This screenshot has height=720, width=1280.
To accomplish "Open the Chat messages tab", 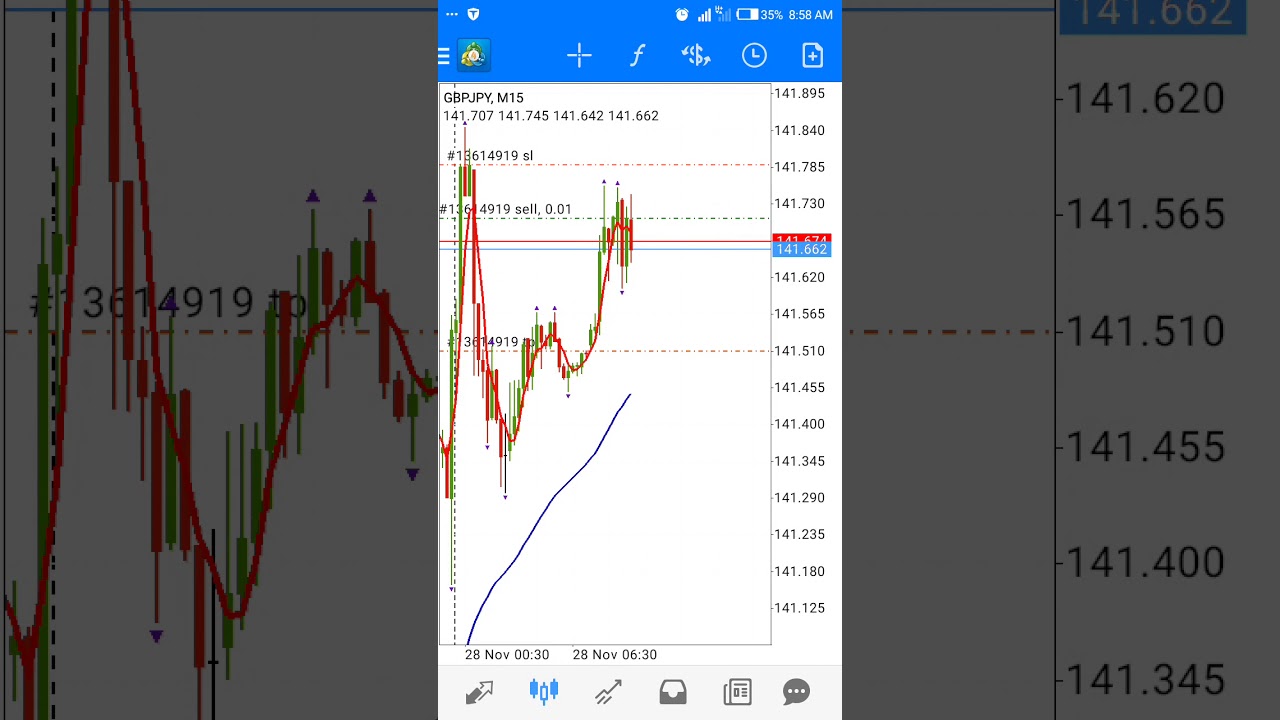I will (797, 692).
